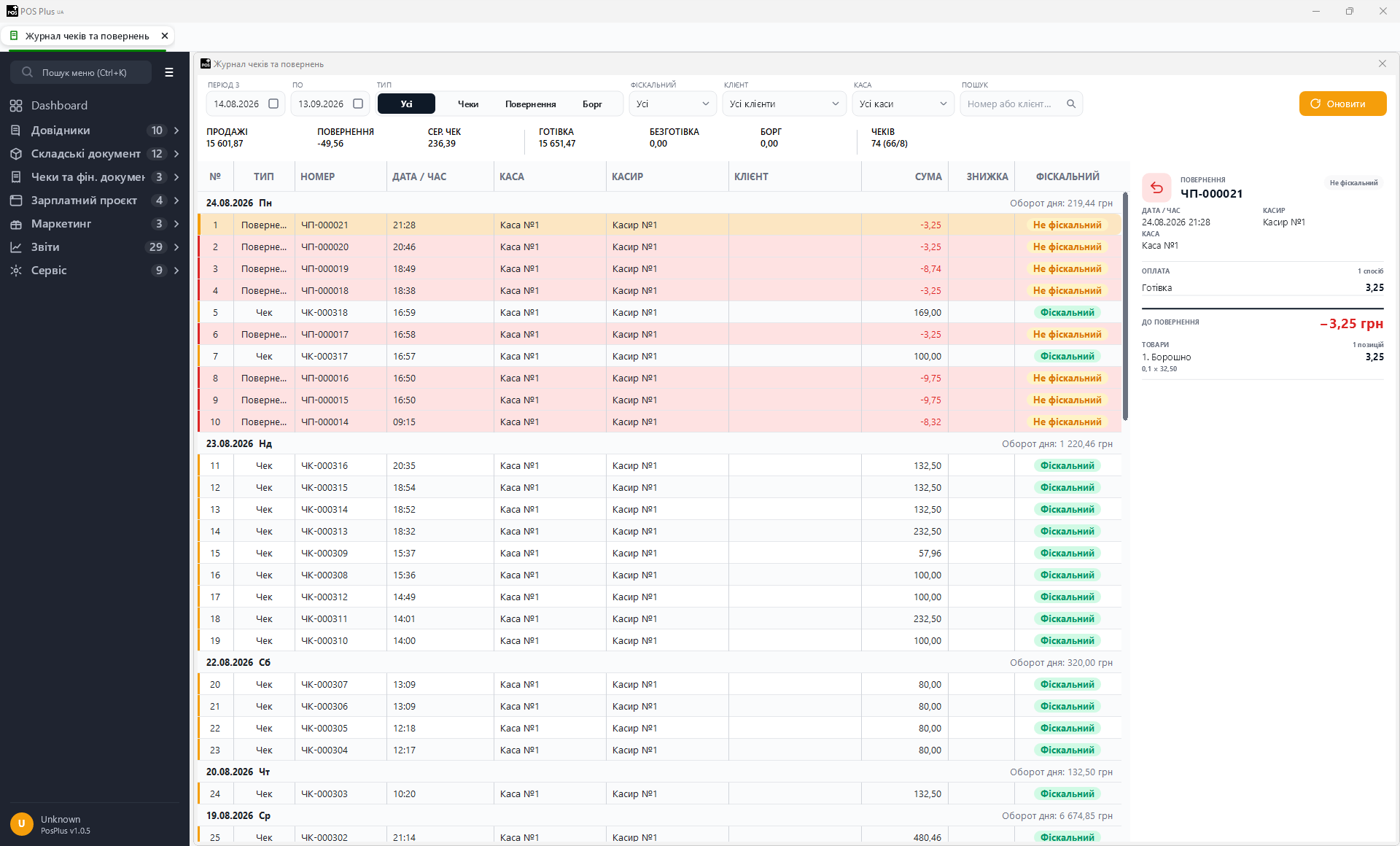Click the red return arrow icon in details panel
The width and height of the screenshot is (1400, 846).
pos(1156,188)
